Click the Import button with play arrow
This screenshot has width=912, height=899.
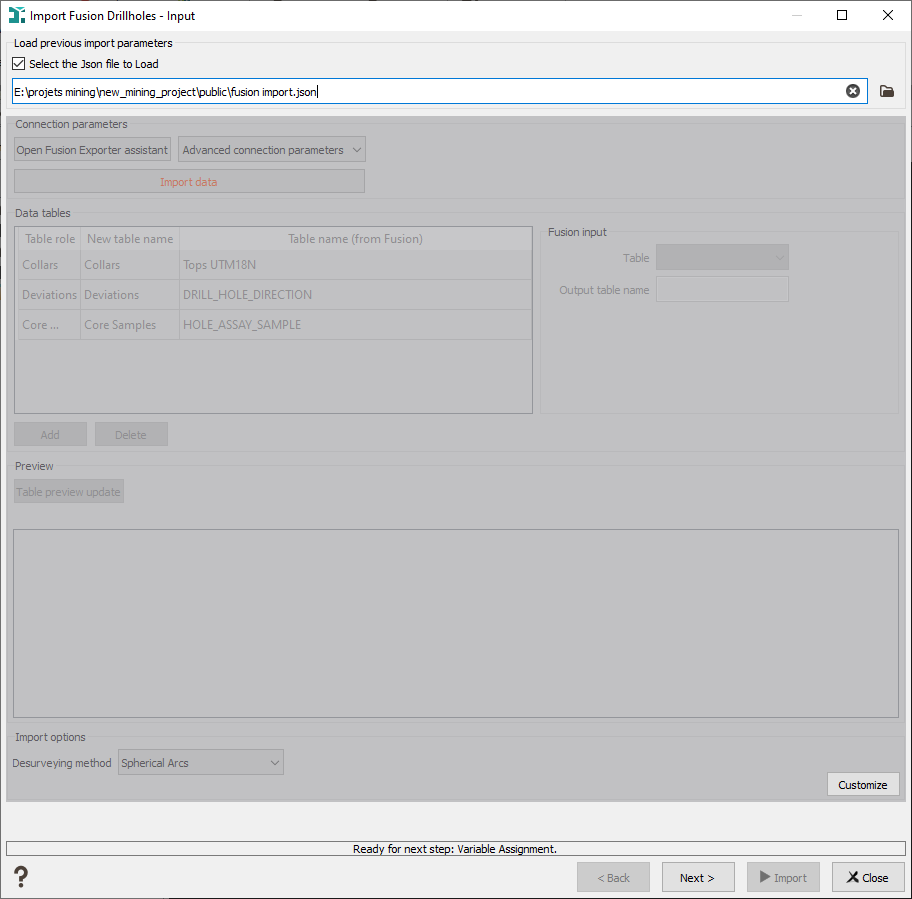(783, 877)
